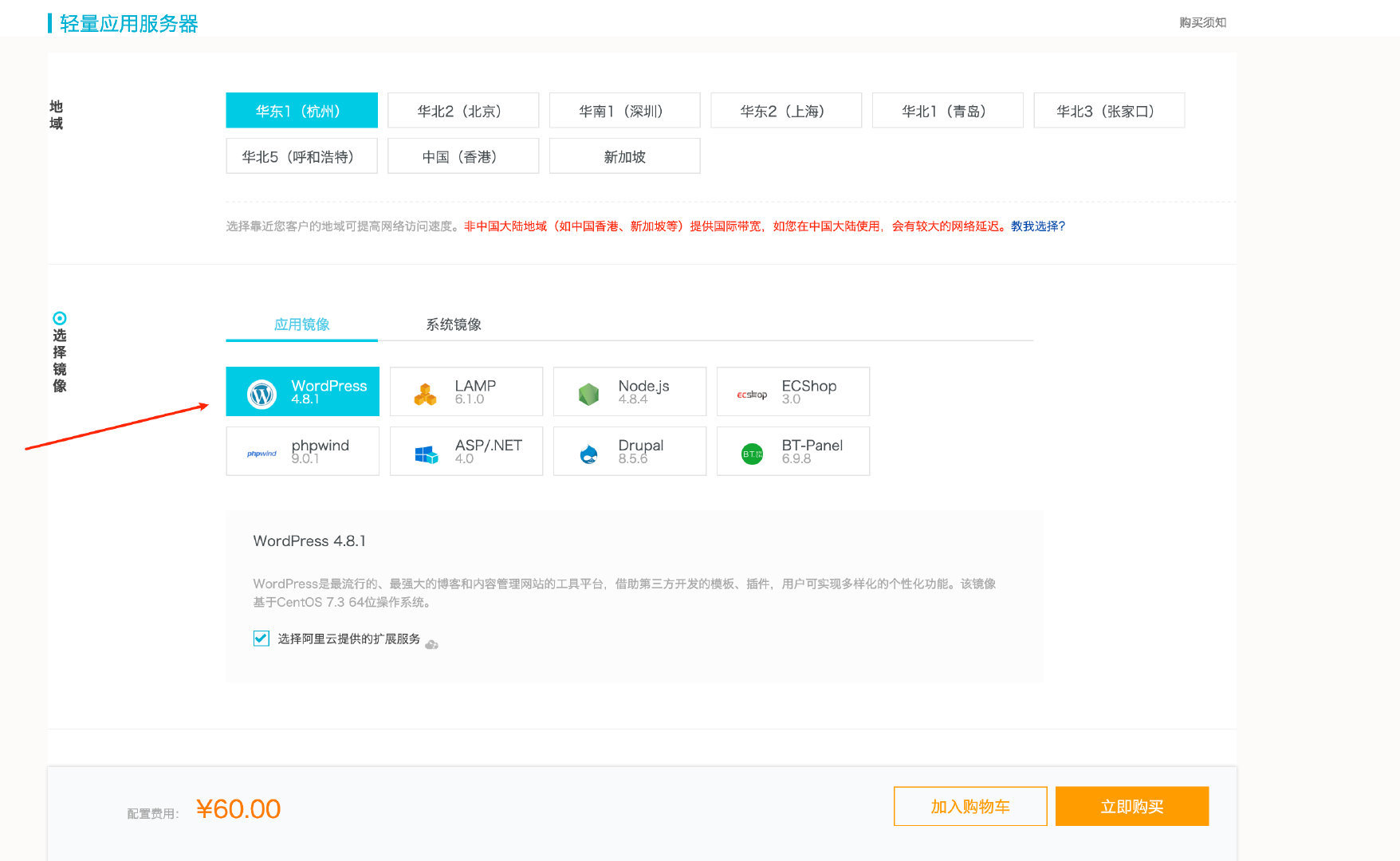The width and height of the screenshot is (1400, 861).
Task: Switch to the 应用镜像 tab
Action: (x=301, y=324)
